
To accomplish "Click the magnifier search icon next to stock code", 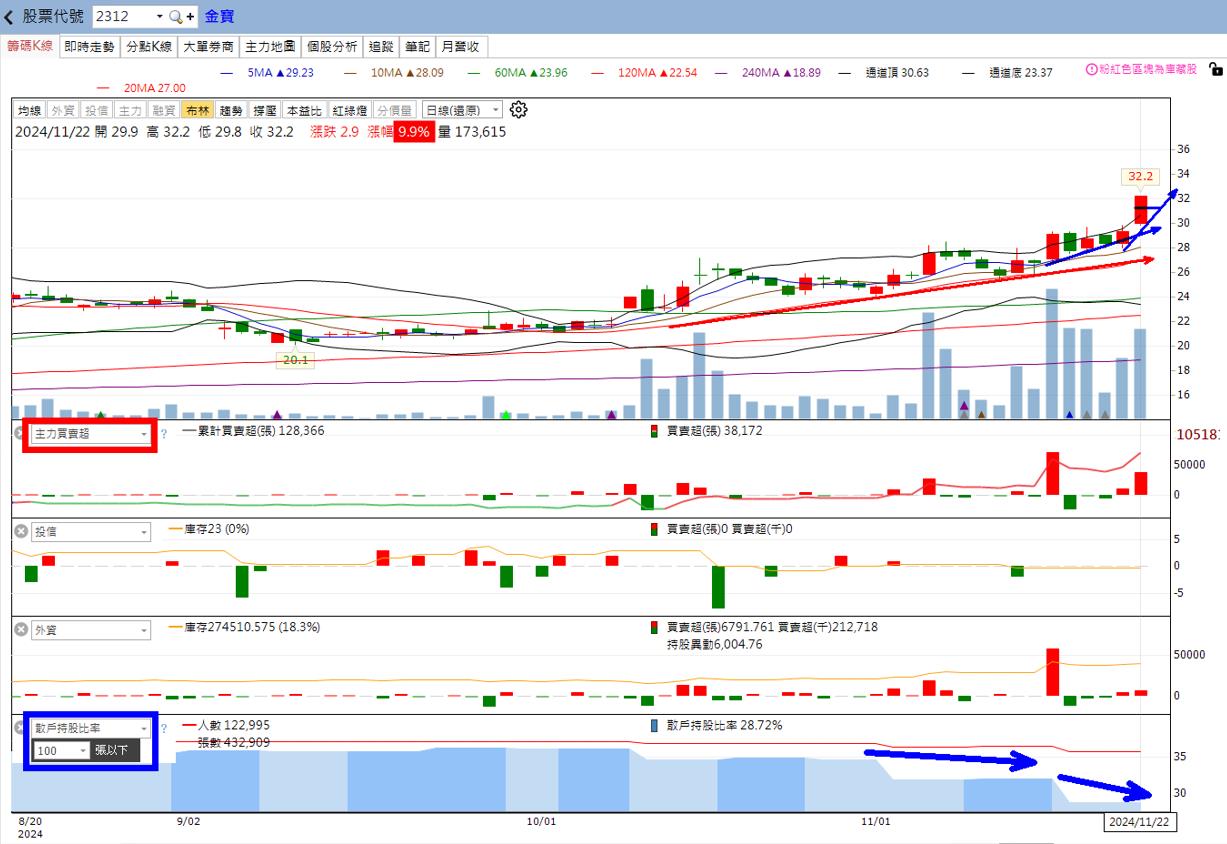I will click(x=175, y=17).
